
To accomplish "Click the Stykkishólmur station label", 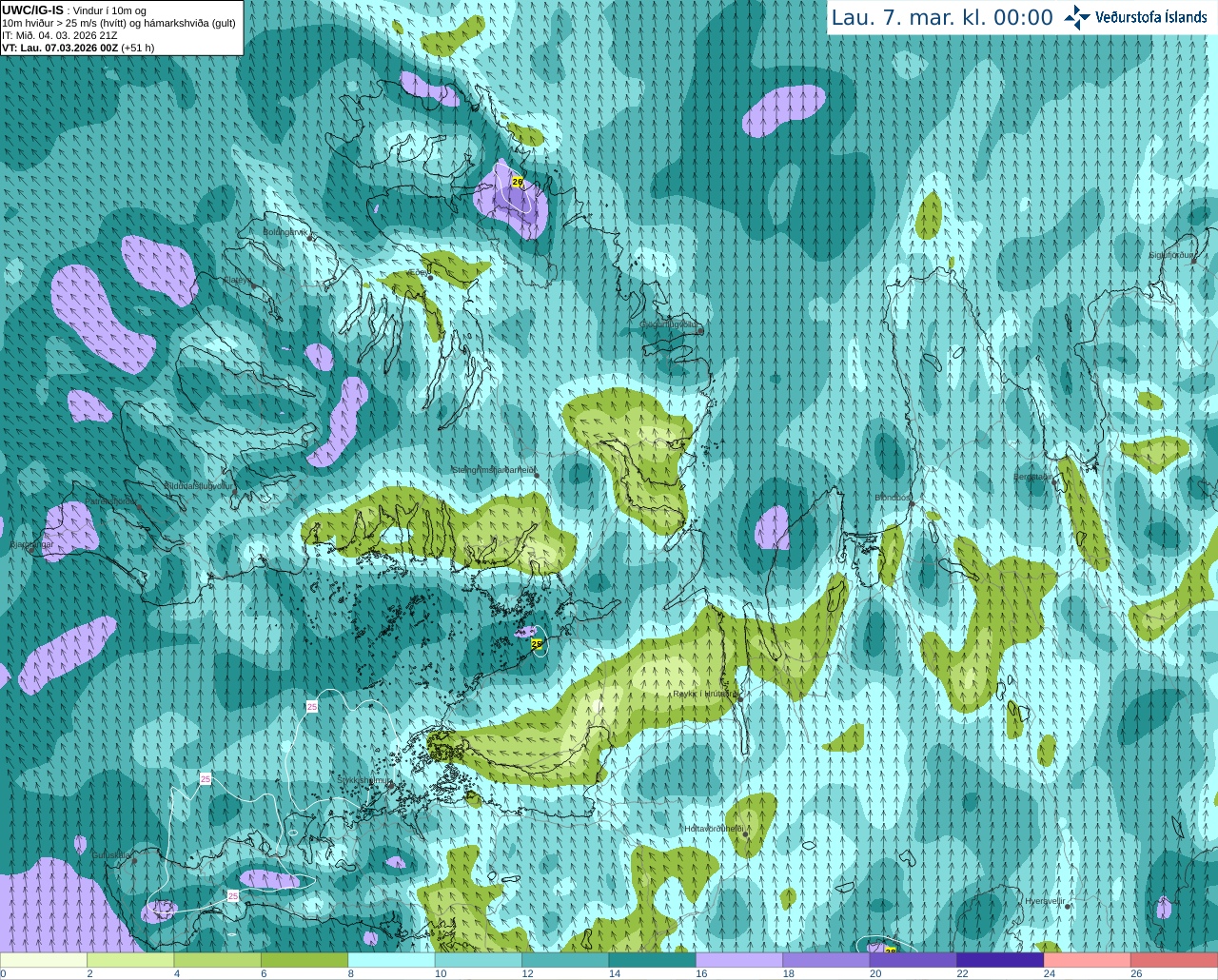I will pyautogui.click(x=363, y=780).
